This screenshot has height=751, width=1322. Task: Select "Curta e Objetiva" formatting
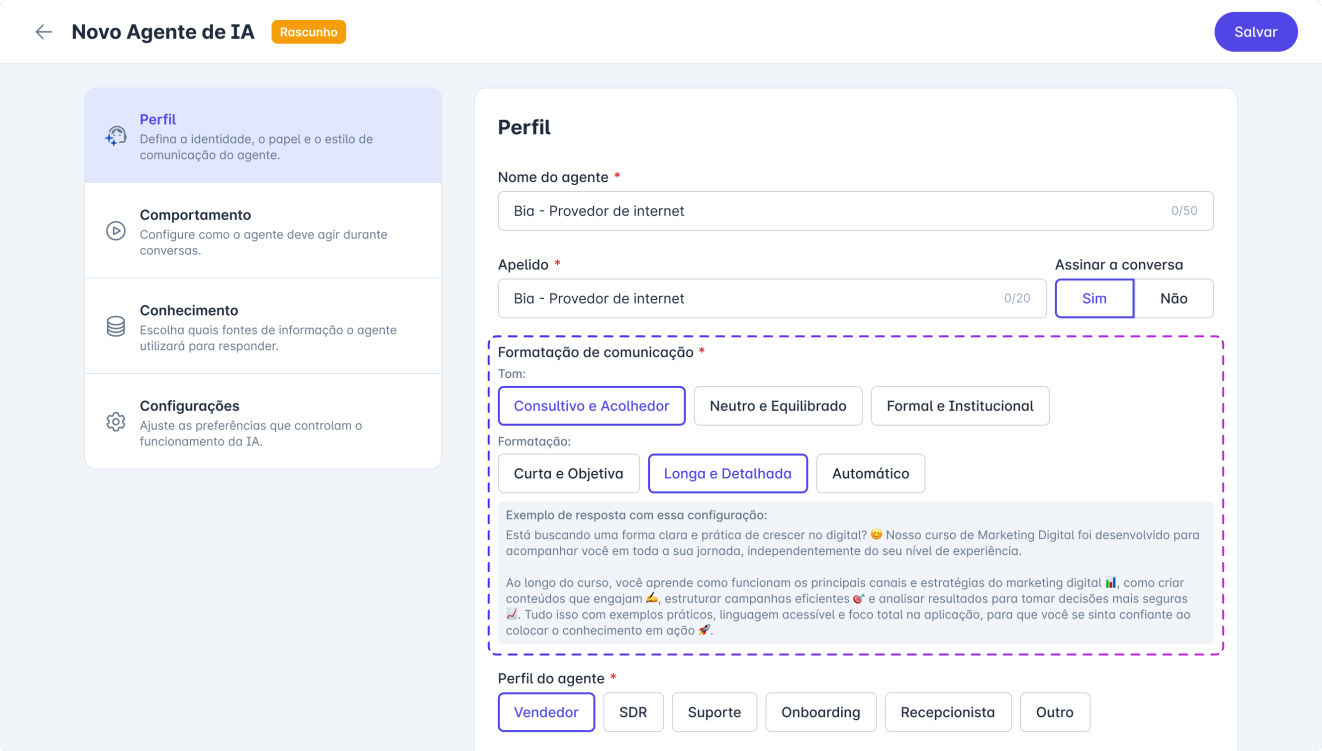click(x=568, y=473)
